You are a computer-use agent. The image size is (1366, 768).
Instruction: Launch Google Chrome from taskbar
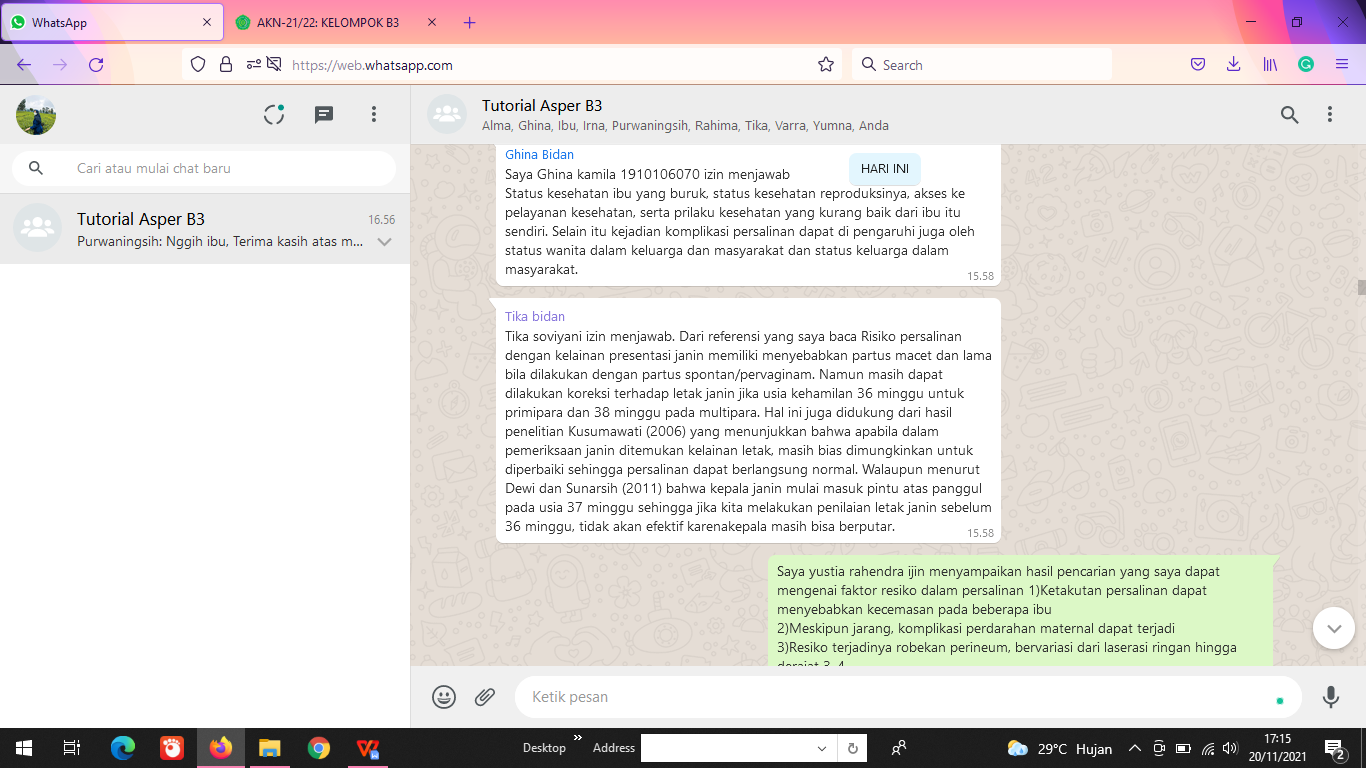click(319, 748)
